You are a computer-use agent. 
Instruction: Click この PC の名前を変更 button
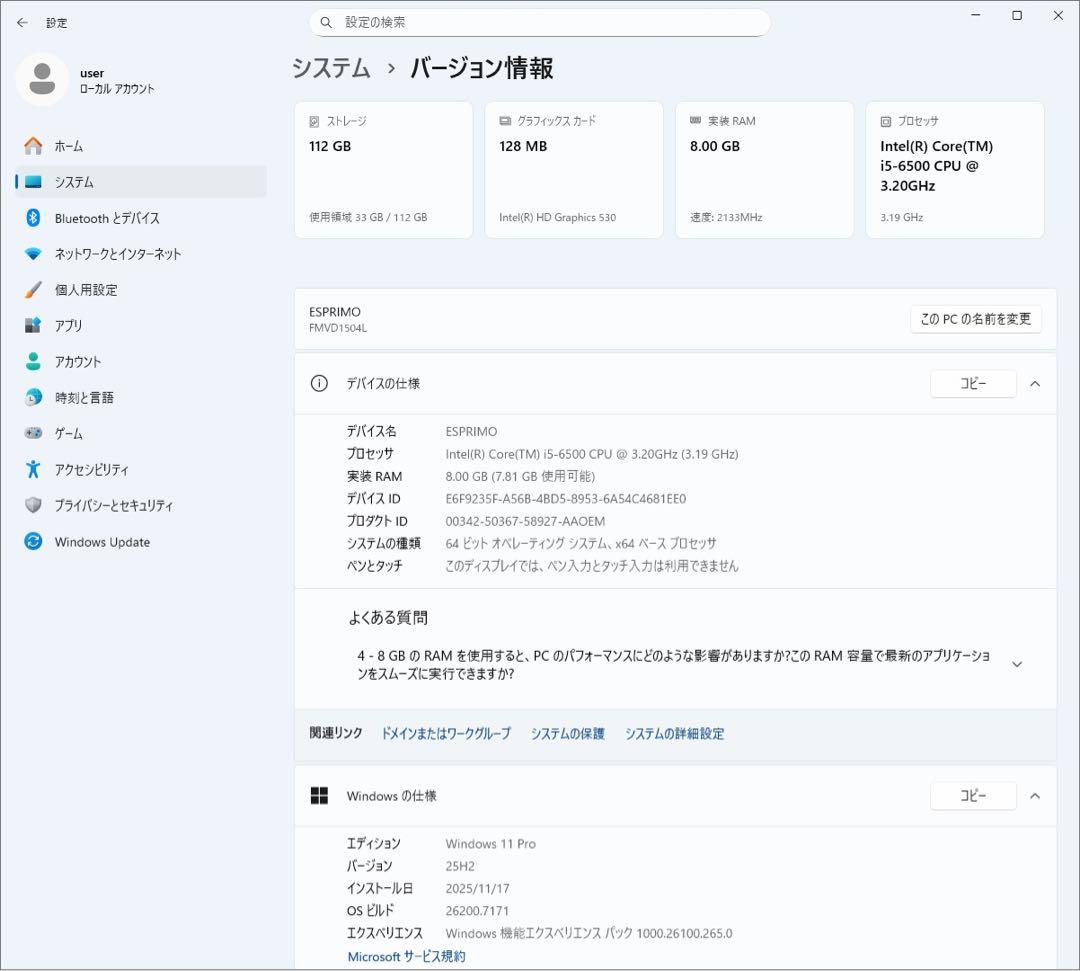click(975, 319)
